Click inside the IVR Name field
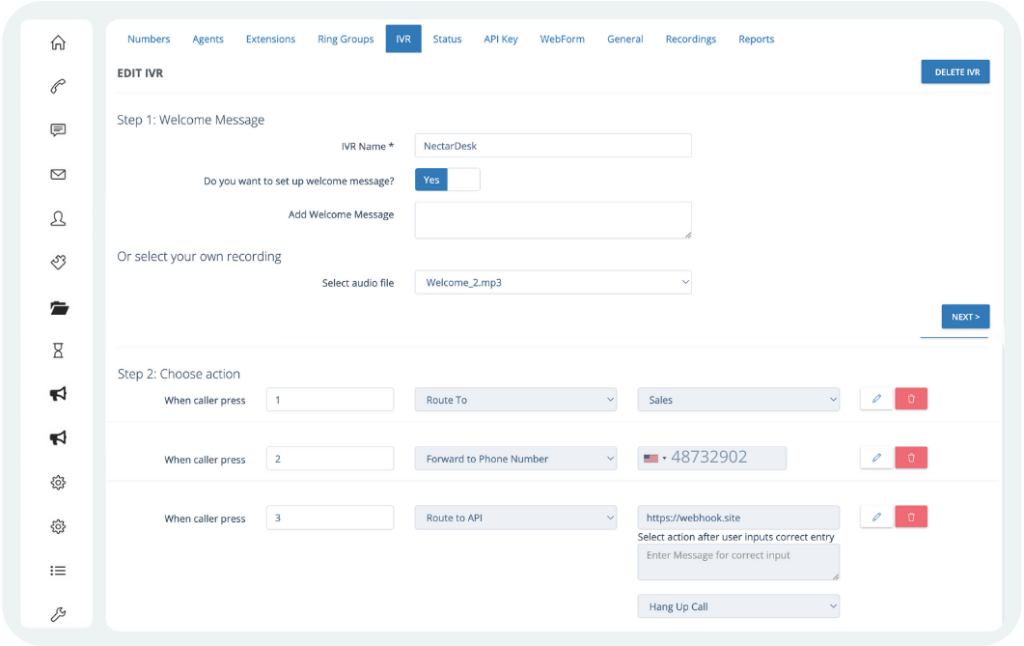This screenshot has height=646, width=1024. click(553, 145)
